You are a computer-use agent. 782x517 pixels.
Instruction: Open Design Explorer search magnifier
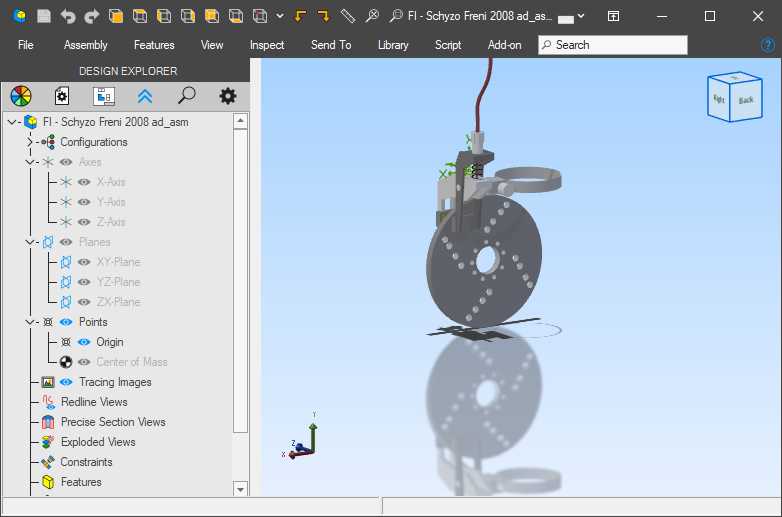[186, 96]
